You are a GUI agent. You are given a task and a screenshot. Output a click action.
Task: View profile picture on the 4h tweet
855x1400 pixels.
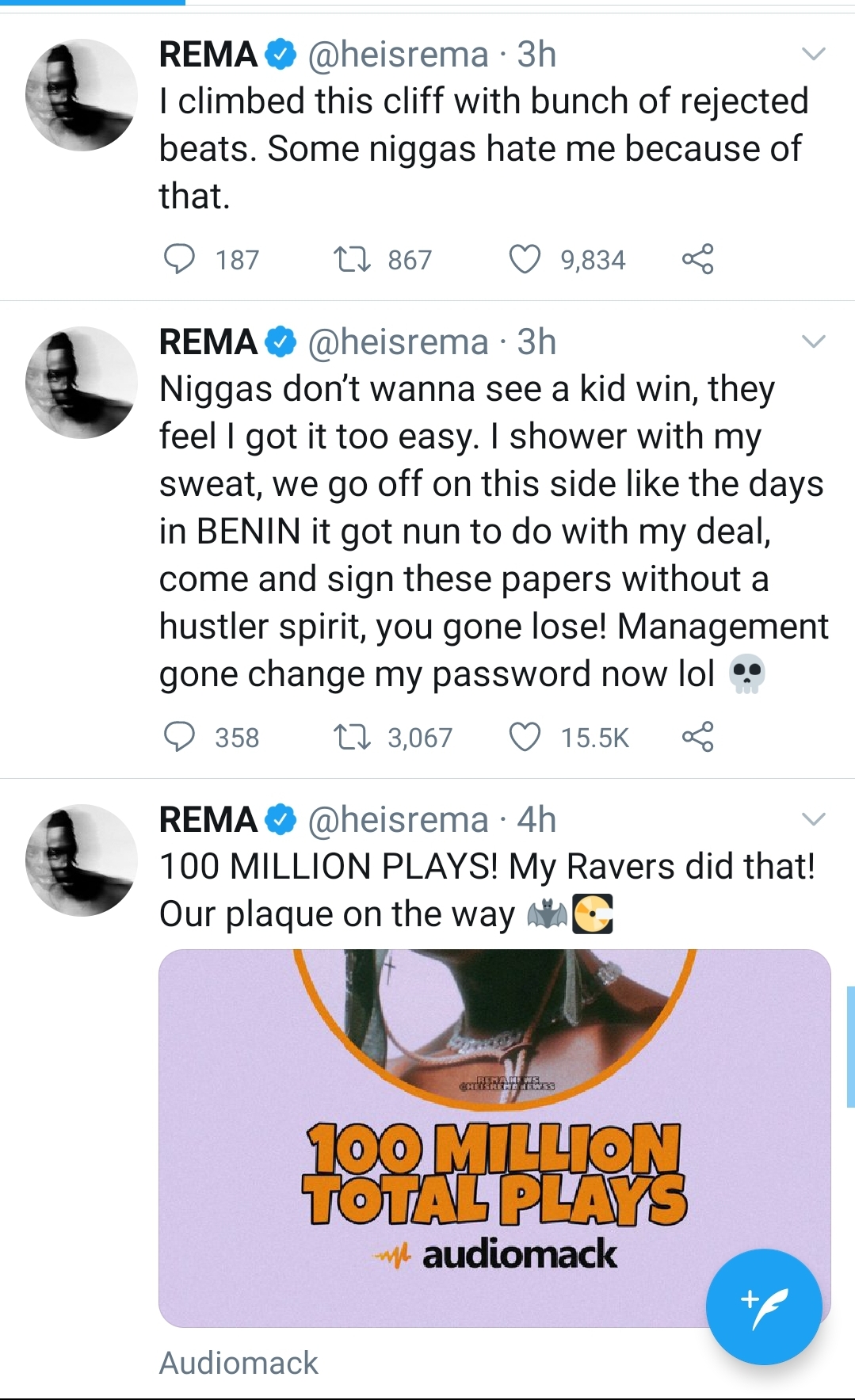[82, 860]
